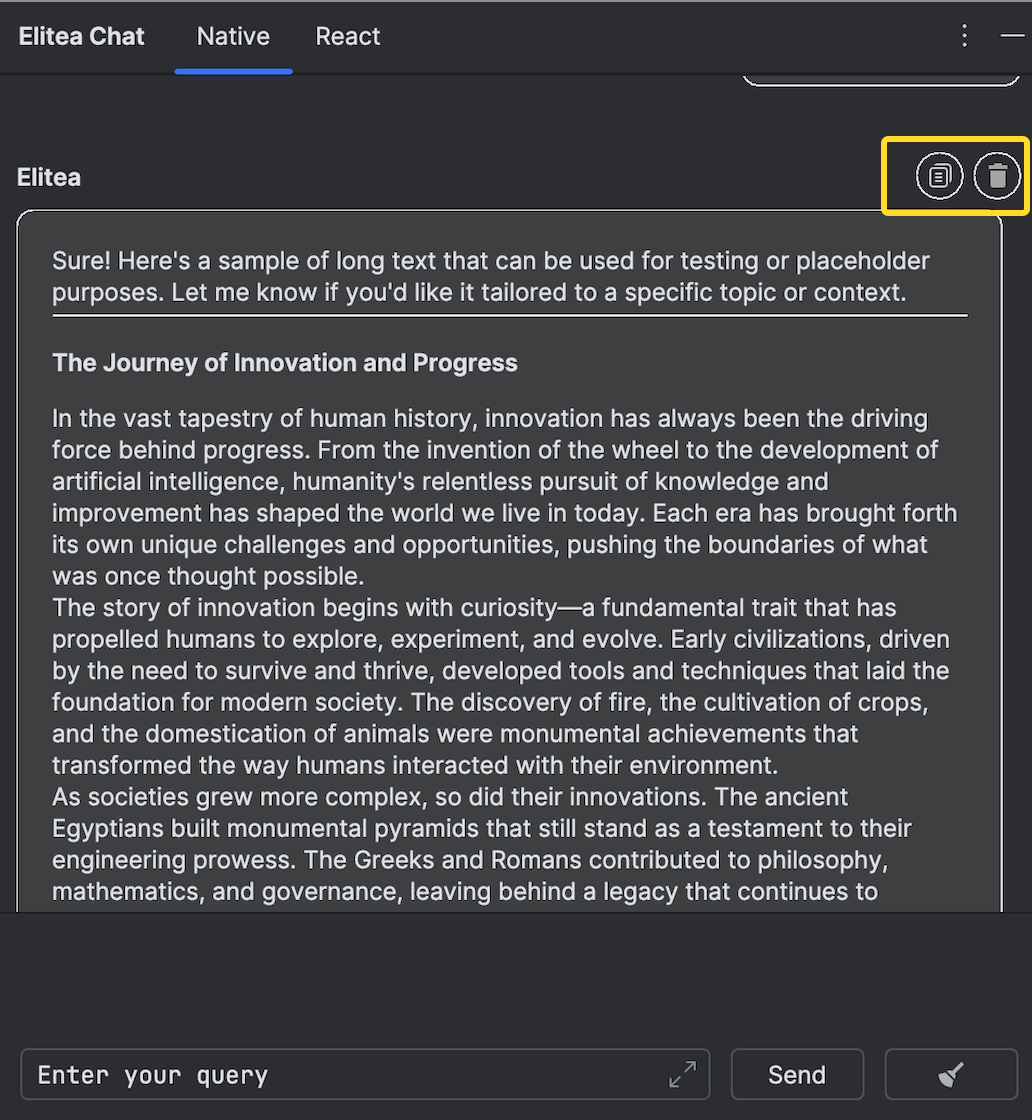This screenshot has width=1032, height=1120.
Task: Delete the Elitea response with the trash icon
Action: 997,176
